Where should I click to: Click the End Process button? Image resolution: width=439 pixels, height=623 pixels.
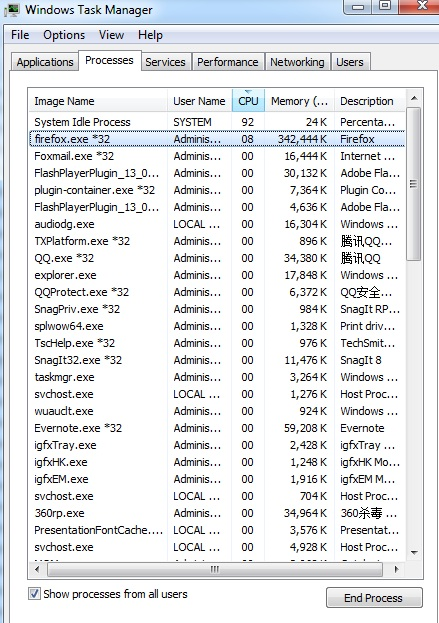(x=374, y=598)
